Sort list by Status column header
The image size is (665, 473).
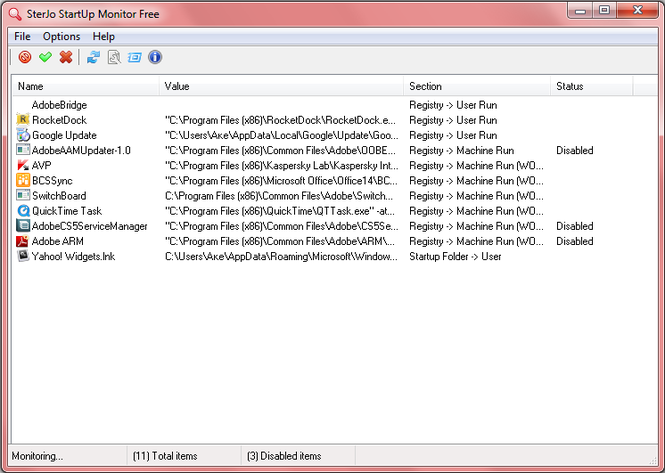coord(590,87)
